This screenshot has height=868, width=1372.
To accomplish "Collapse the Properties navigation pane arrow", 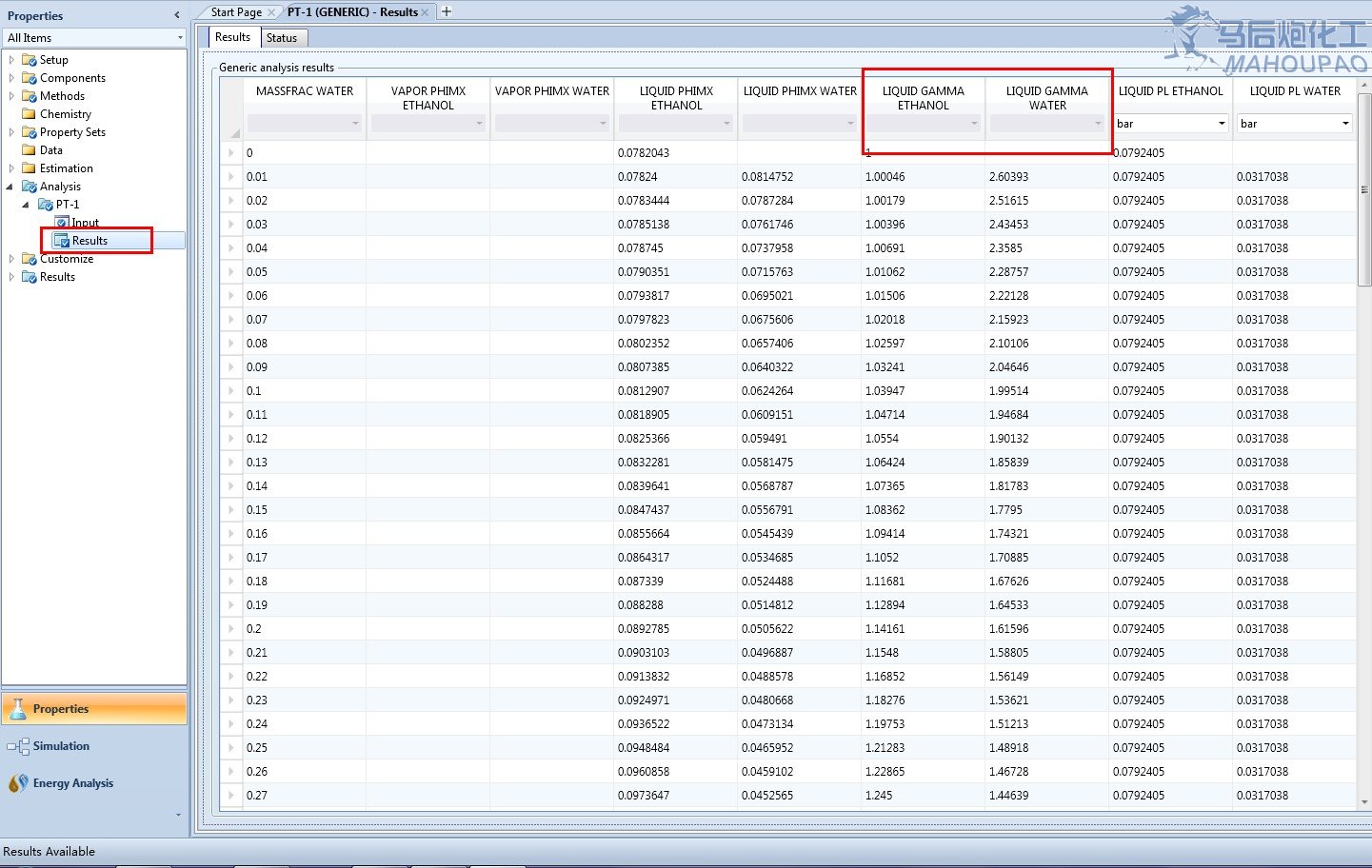I will pos(176,15).
